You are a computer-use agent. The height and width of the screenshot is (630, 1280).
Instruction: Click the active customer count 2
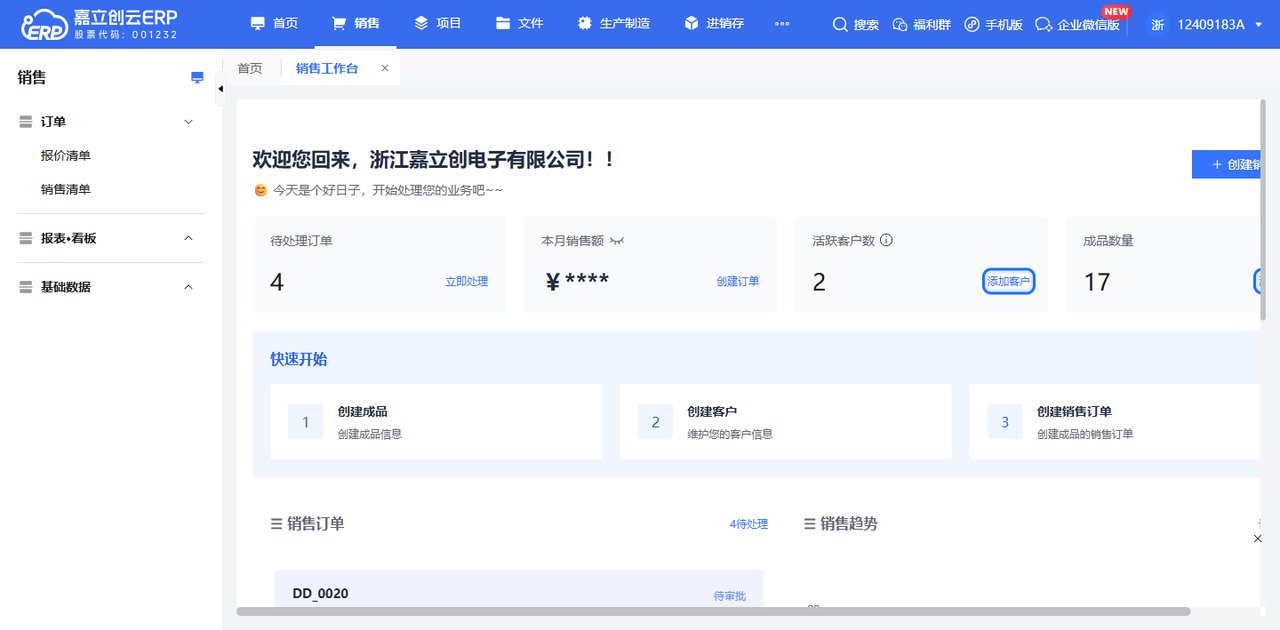(x=819, y=283)
